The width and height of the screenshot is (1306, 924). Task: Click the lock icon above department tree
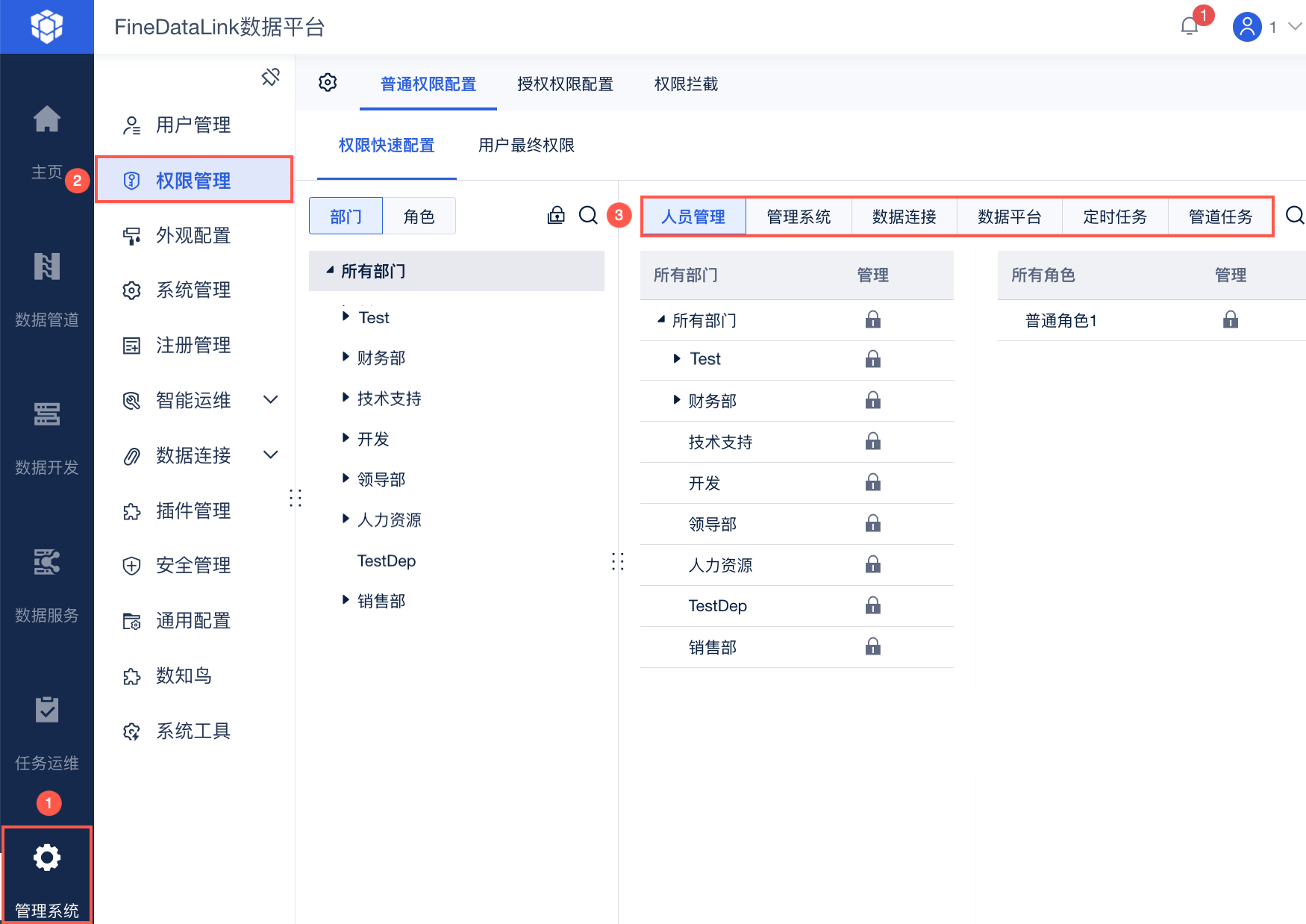tap(556, 216)
